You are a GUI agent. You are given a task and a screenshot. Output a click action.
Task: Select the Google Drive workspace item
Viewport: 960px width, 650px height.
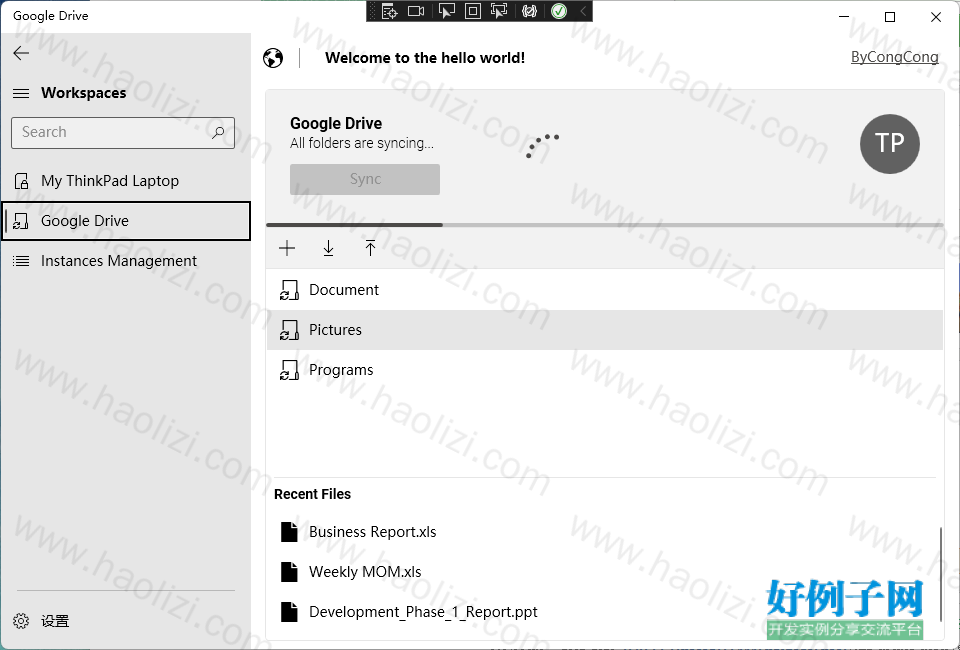tap(126, 221)
